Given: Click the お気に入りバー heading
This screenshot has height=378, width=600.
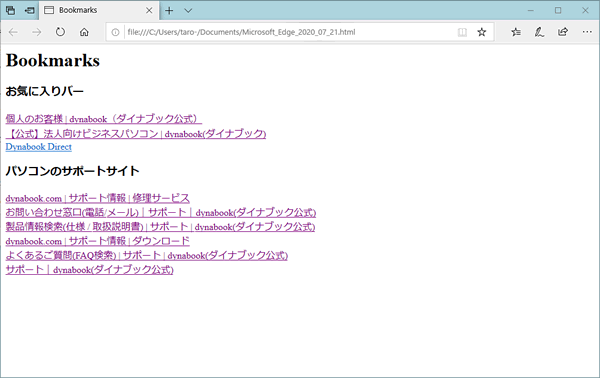Looking at the screenshot, I should (x=44, y=91).
